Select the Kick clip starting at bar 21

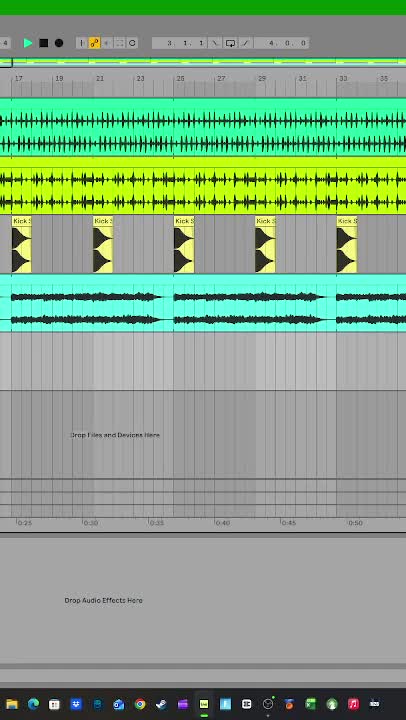tap(103, 244)
